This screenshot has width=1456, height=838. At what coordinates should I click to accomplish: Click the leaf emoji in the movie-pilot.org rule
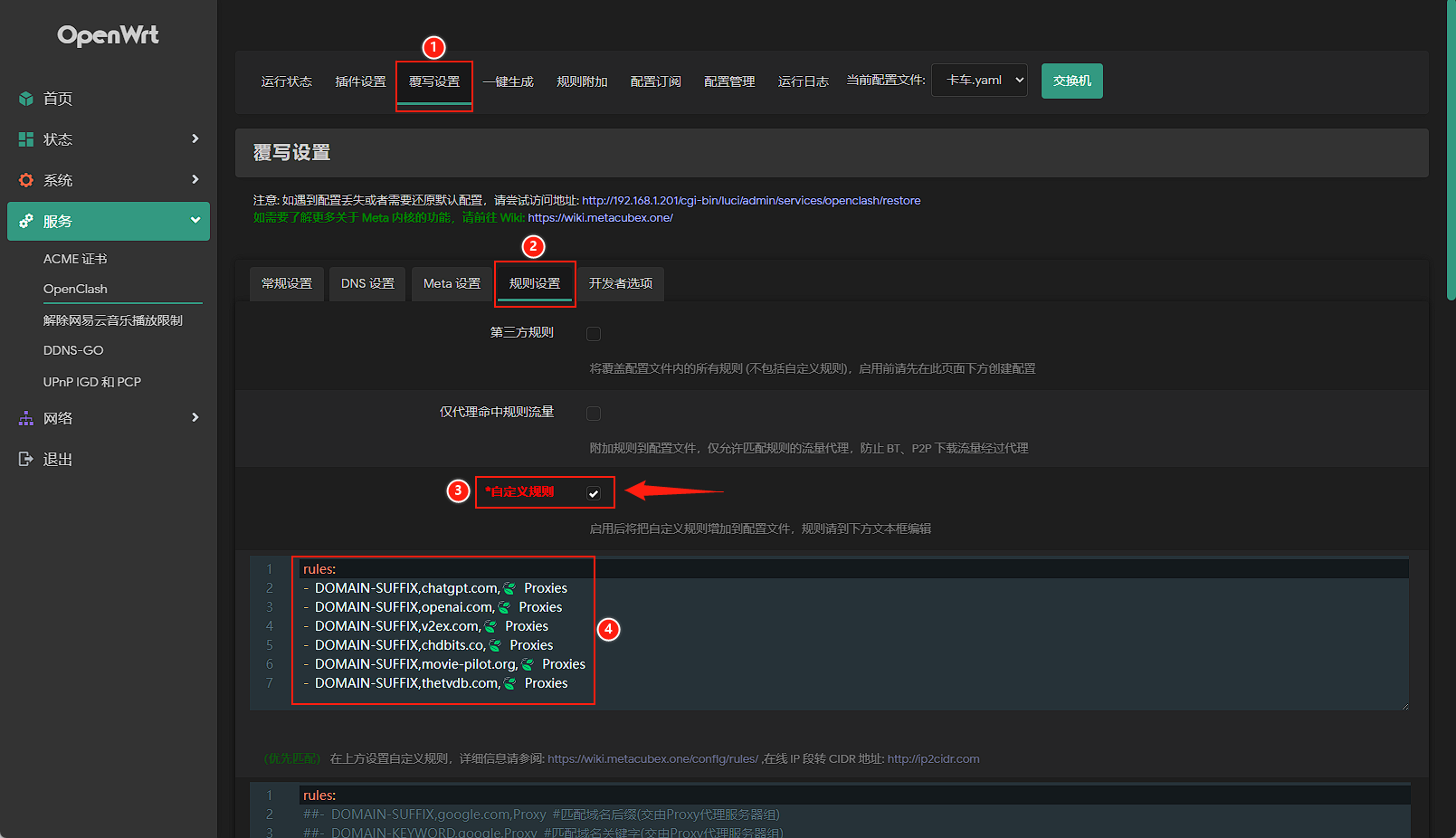528,664
